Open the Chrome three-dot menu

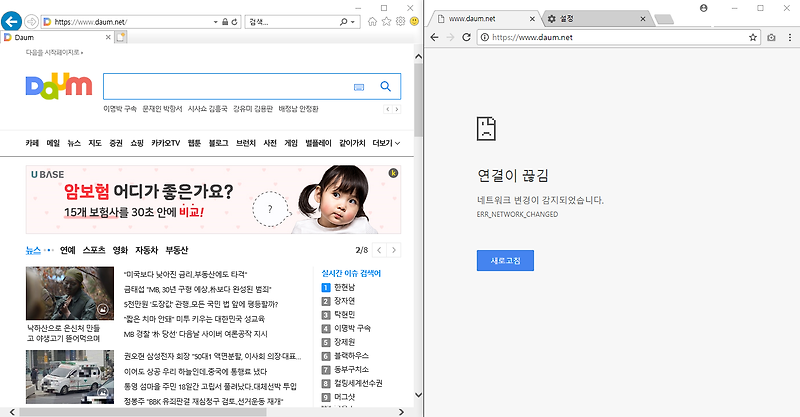(790, 37)
